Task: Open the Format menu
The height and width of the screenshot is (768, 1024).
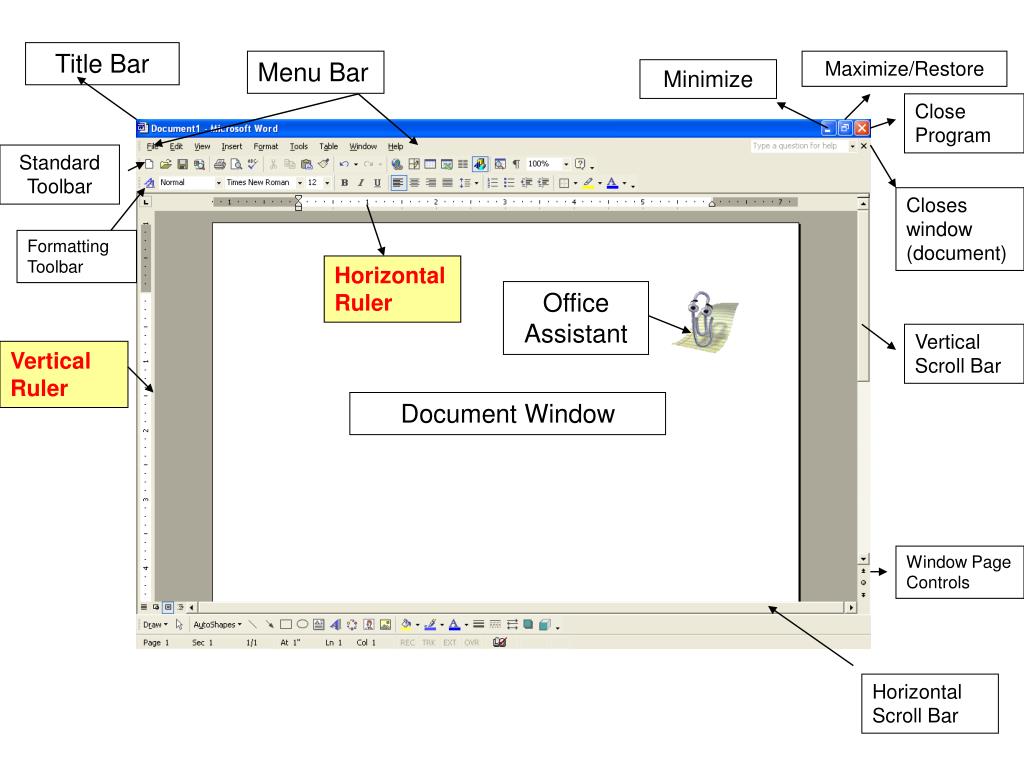Action: pyautogui.click(x=266, y=147)
